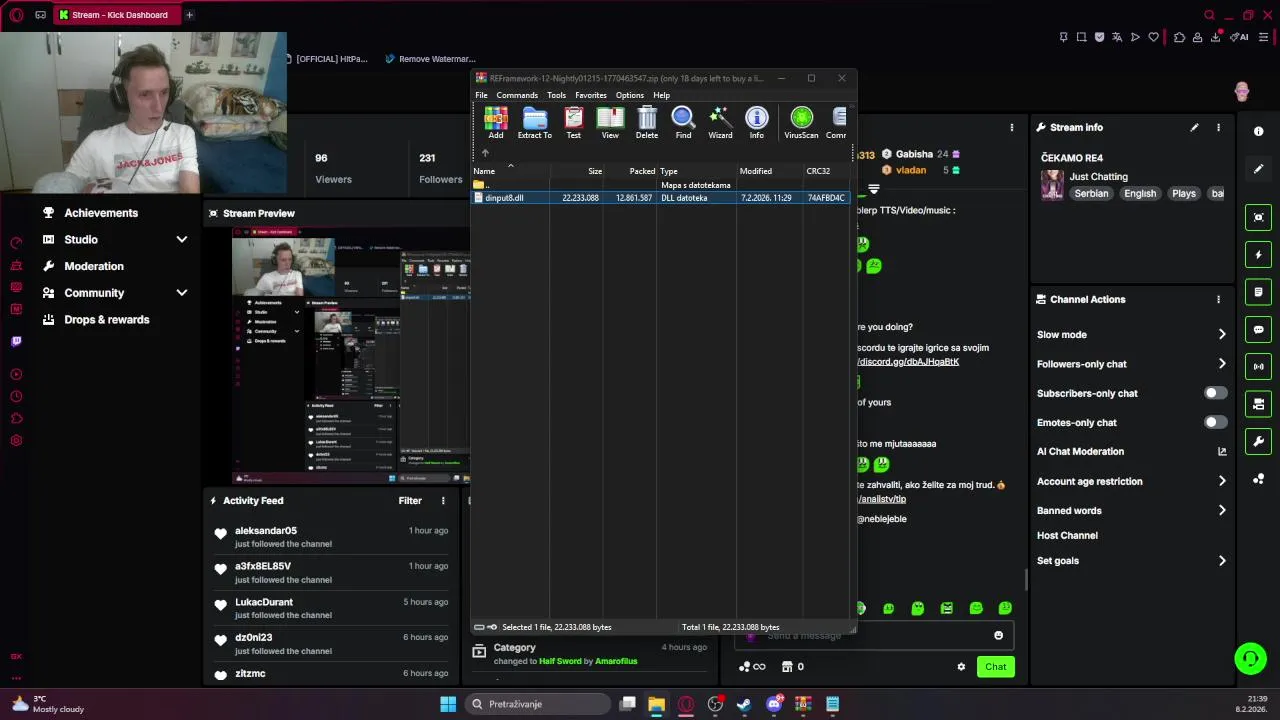Expand the Studio sidebar section
Viewport: 1280px width, 720px height.
182,240
